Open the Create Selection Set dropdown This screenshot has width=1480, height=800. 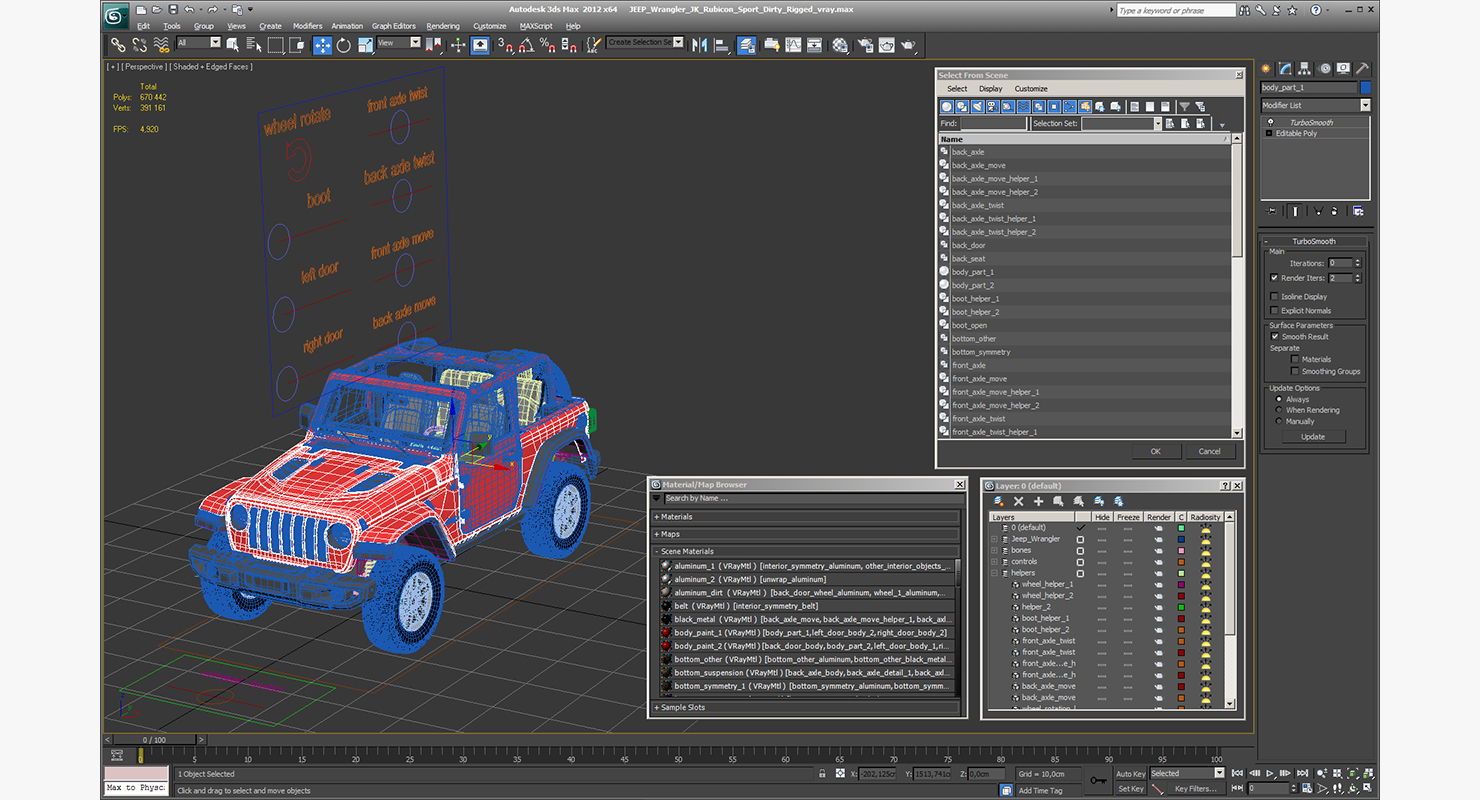[678, 42]
